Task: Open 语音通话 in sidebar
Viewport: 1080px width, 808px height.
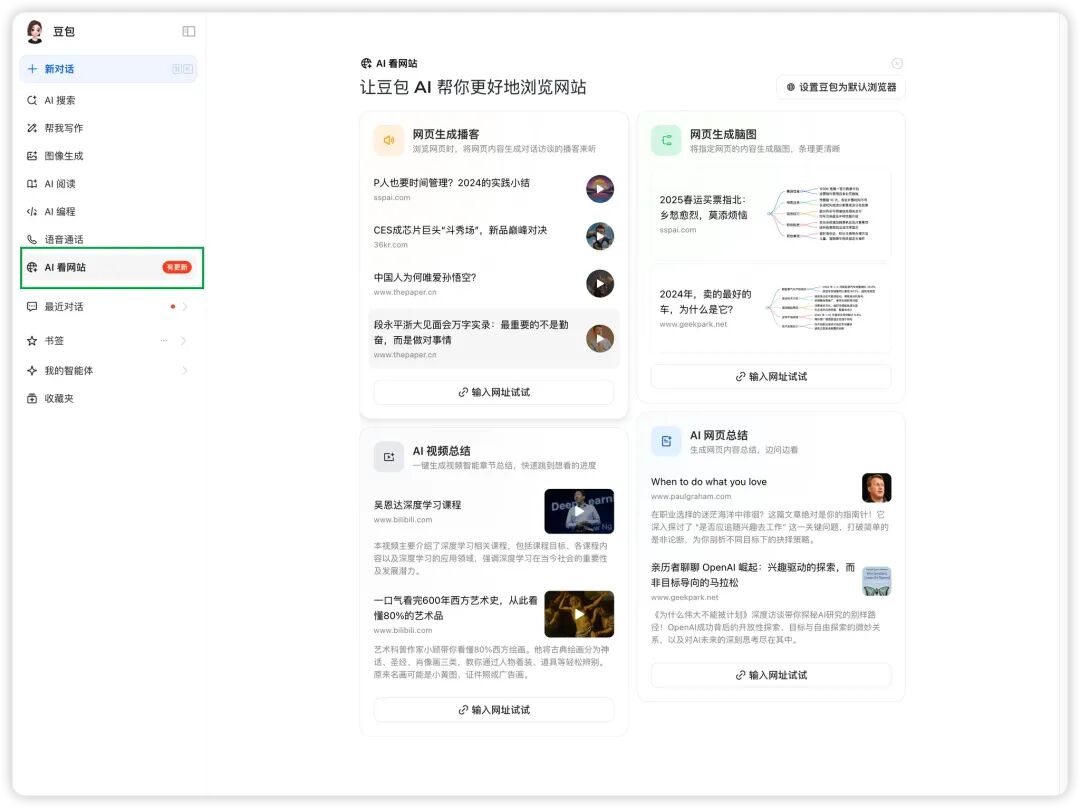Action: point(108,239)
